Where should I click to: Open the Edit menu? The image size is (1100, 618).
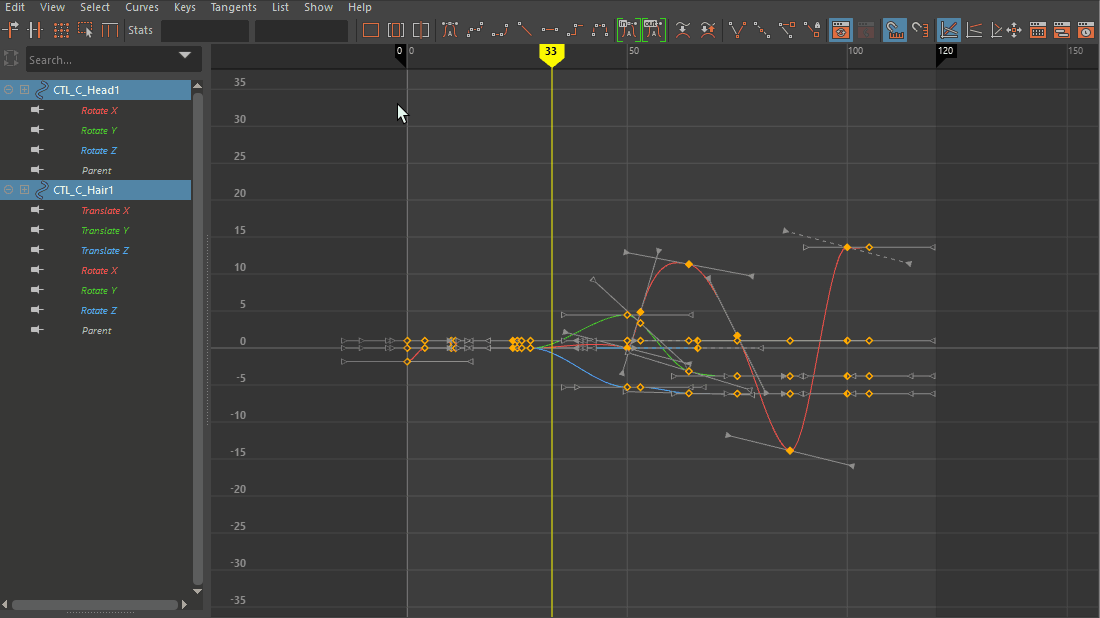[15, 7]
